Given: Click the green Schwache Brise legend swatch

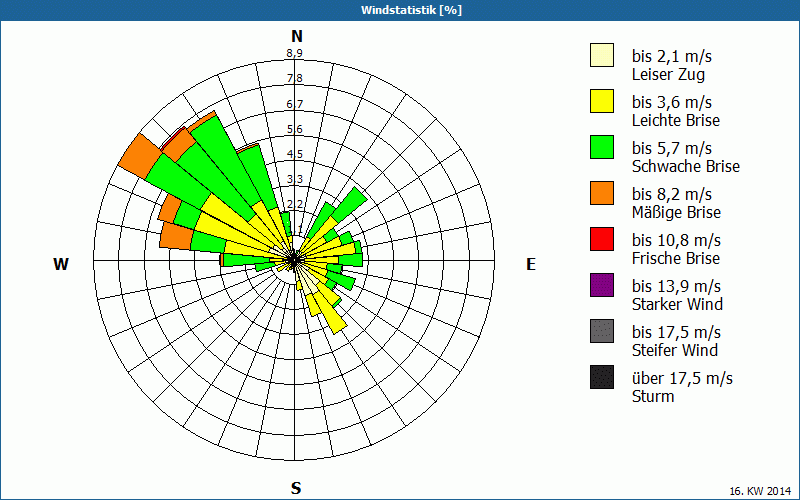Looking at the screenshot, I should pos(602,147).
